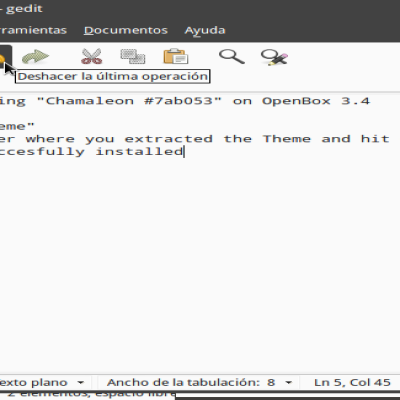The height and width of the screenshot is (400, 400).
Task: Click the word "extracted" in the editor
Action: coord(168,139)
